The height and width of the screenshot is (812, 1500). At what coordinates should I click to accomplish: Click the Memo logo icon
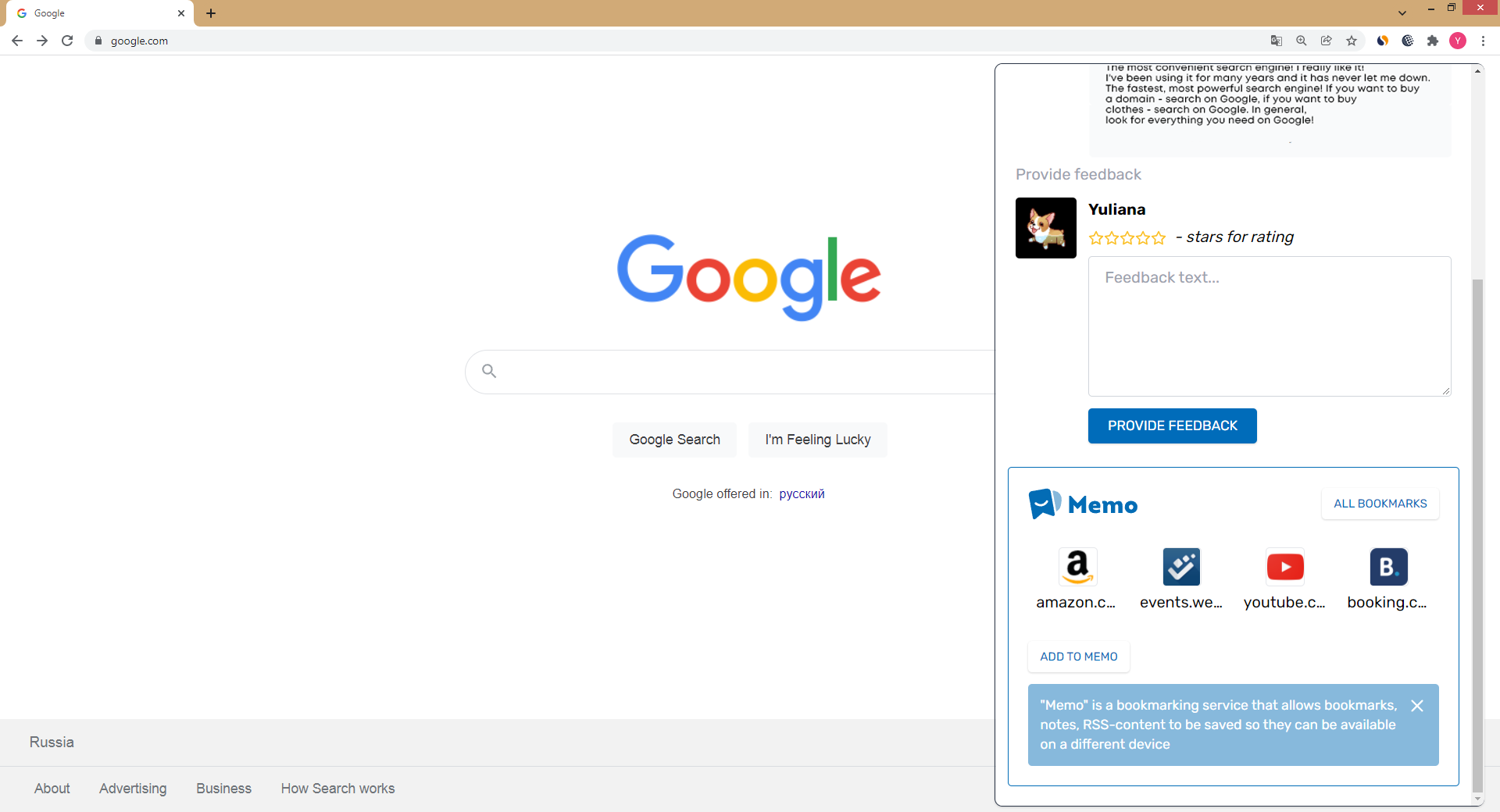[x=1045, y=504]
